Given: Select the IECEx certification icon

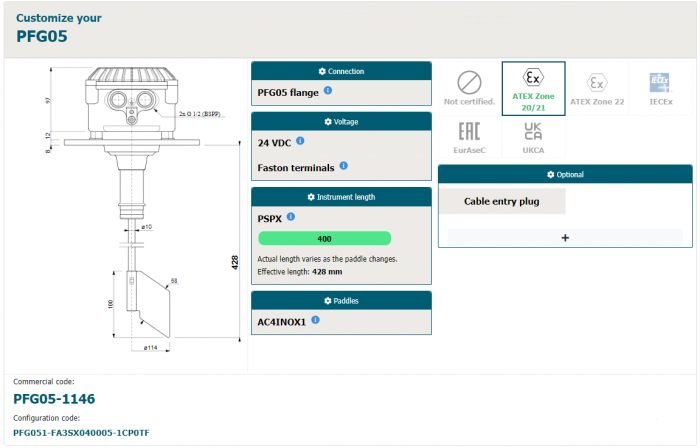Looking at the screenshot, I should click(660, 89).
